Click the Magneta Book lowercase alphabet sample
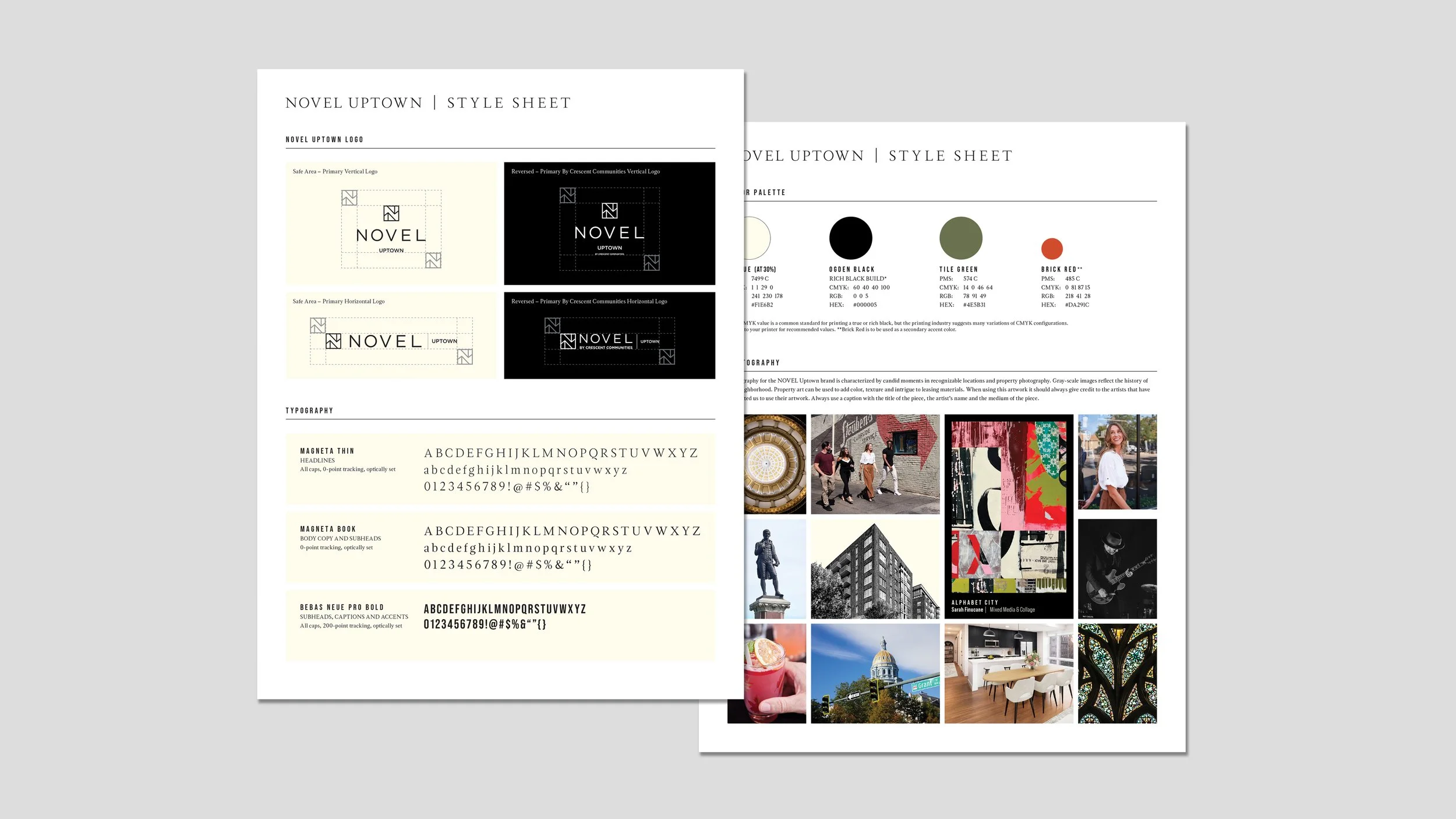Screen dimensions: 1456x819 point(528,549)
